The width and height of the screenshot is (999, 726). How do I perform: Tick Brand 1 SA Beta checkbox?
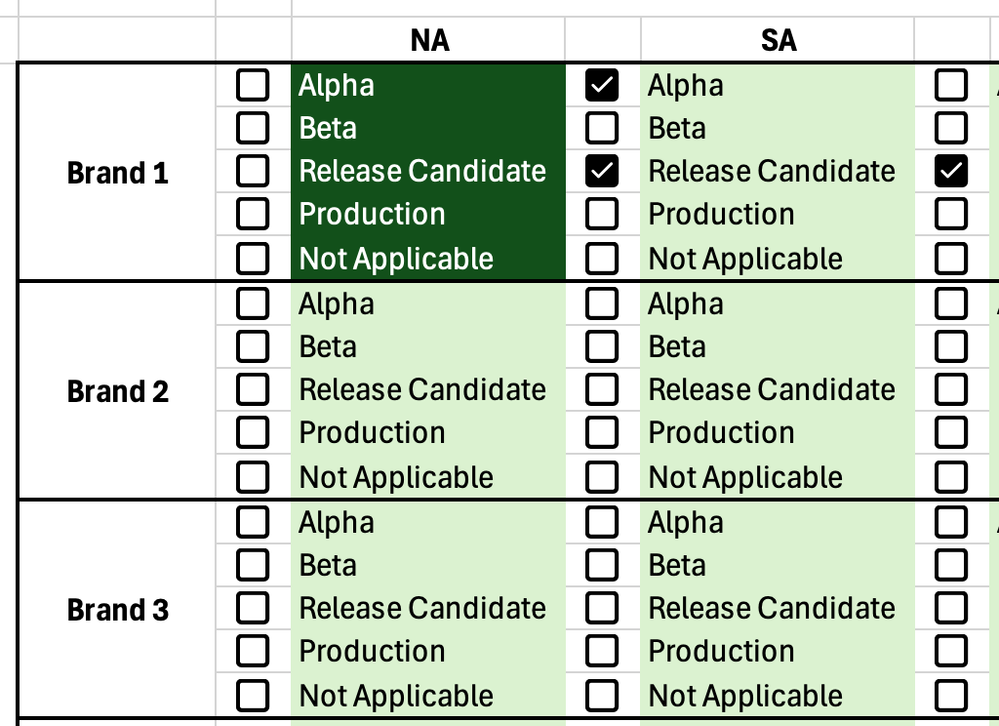coord(601,128)
